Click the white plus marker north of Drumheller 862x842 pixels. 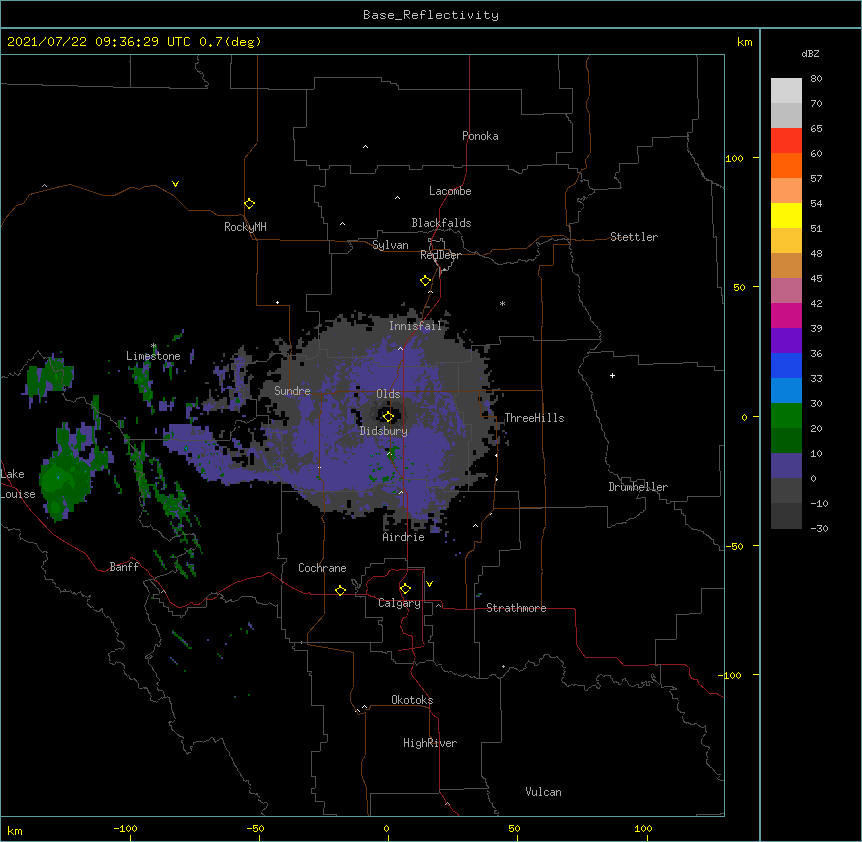tap(612, 375)
